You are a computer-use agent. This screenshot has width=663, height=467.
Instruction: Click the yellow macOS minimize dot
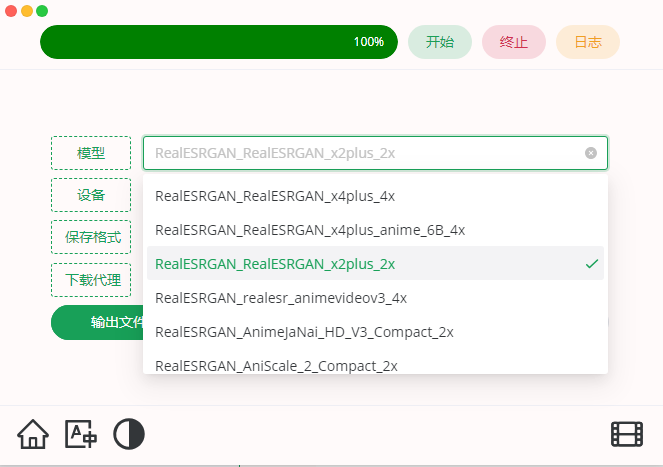[27, 11]
